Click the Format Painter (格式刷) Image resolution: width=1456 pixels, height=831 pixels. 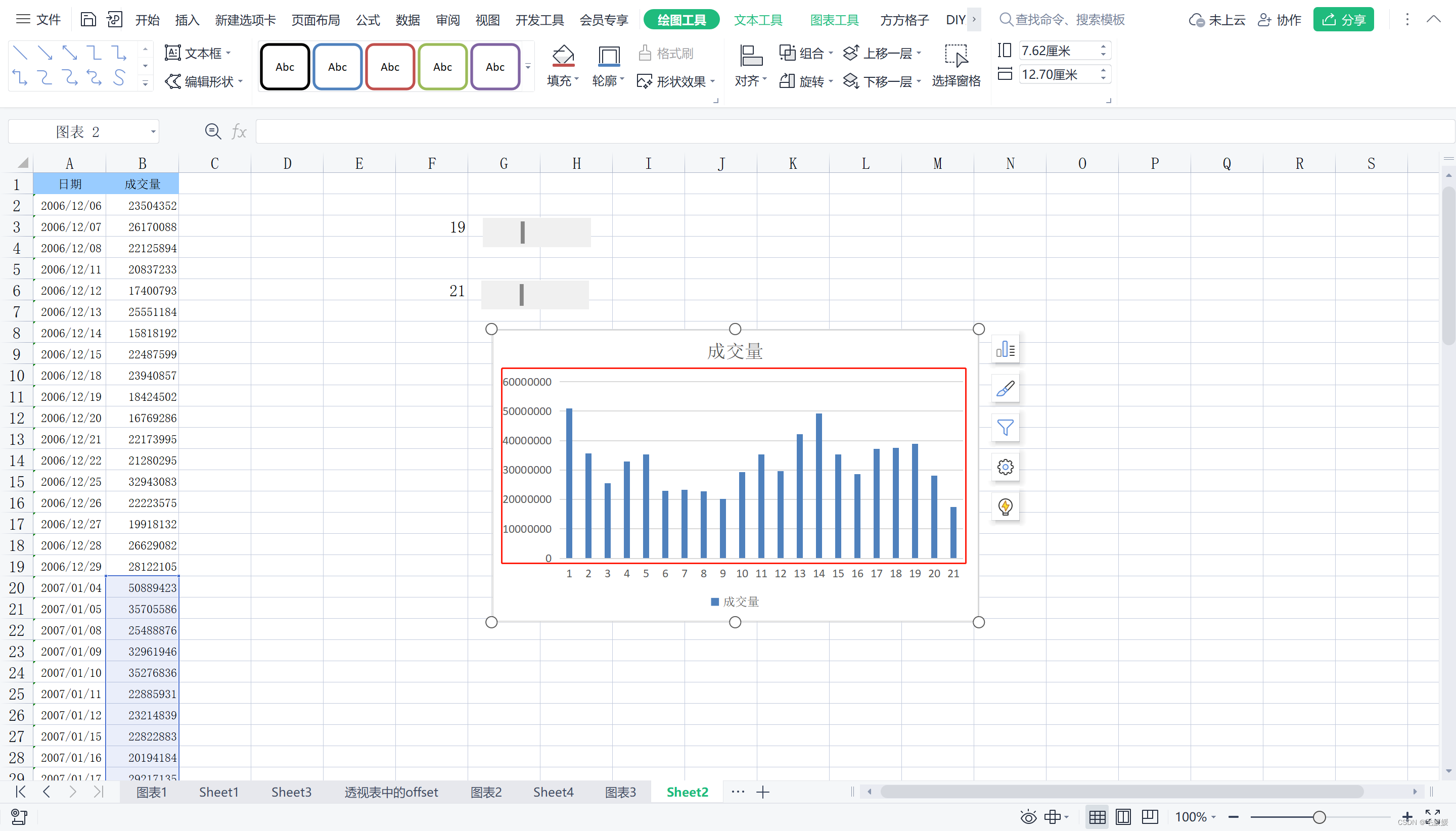[x=665, y=53]
